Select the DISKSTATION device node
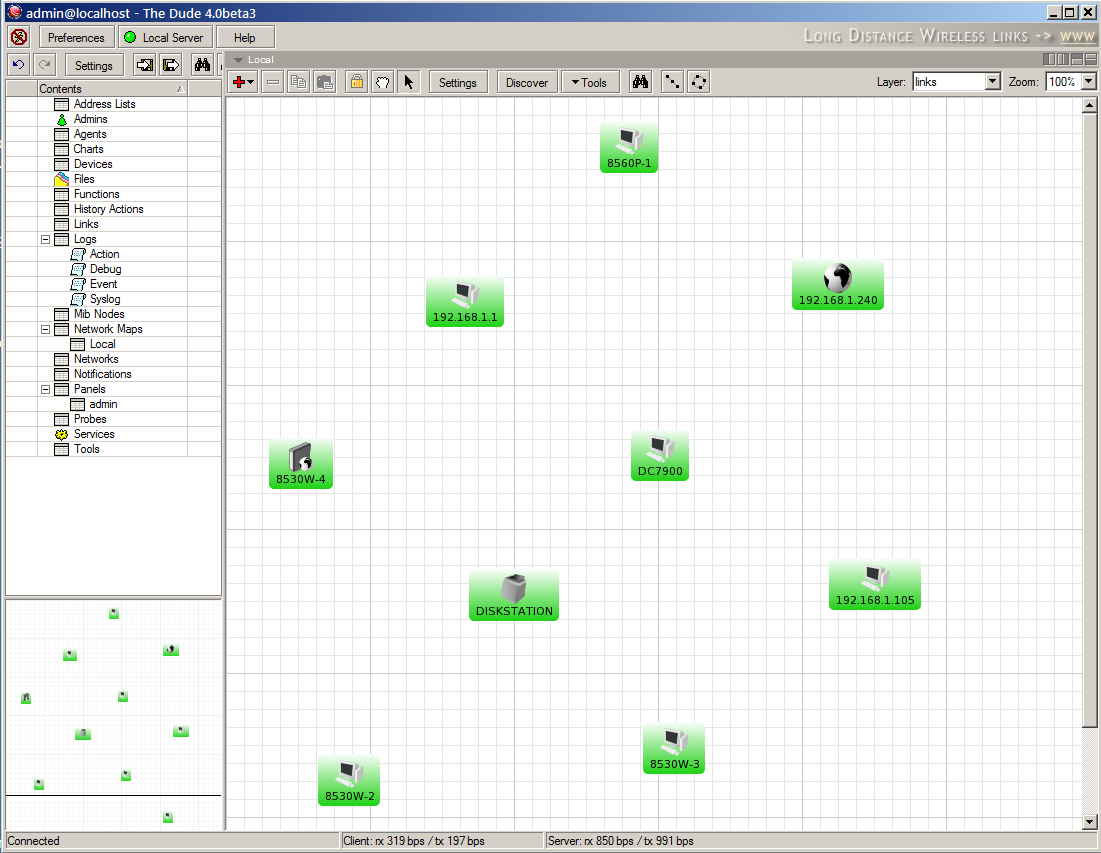Viewport: 1101px width, 853px height. 514,595
